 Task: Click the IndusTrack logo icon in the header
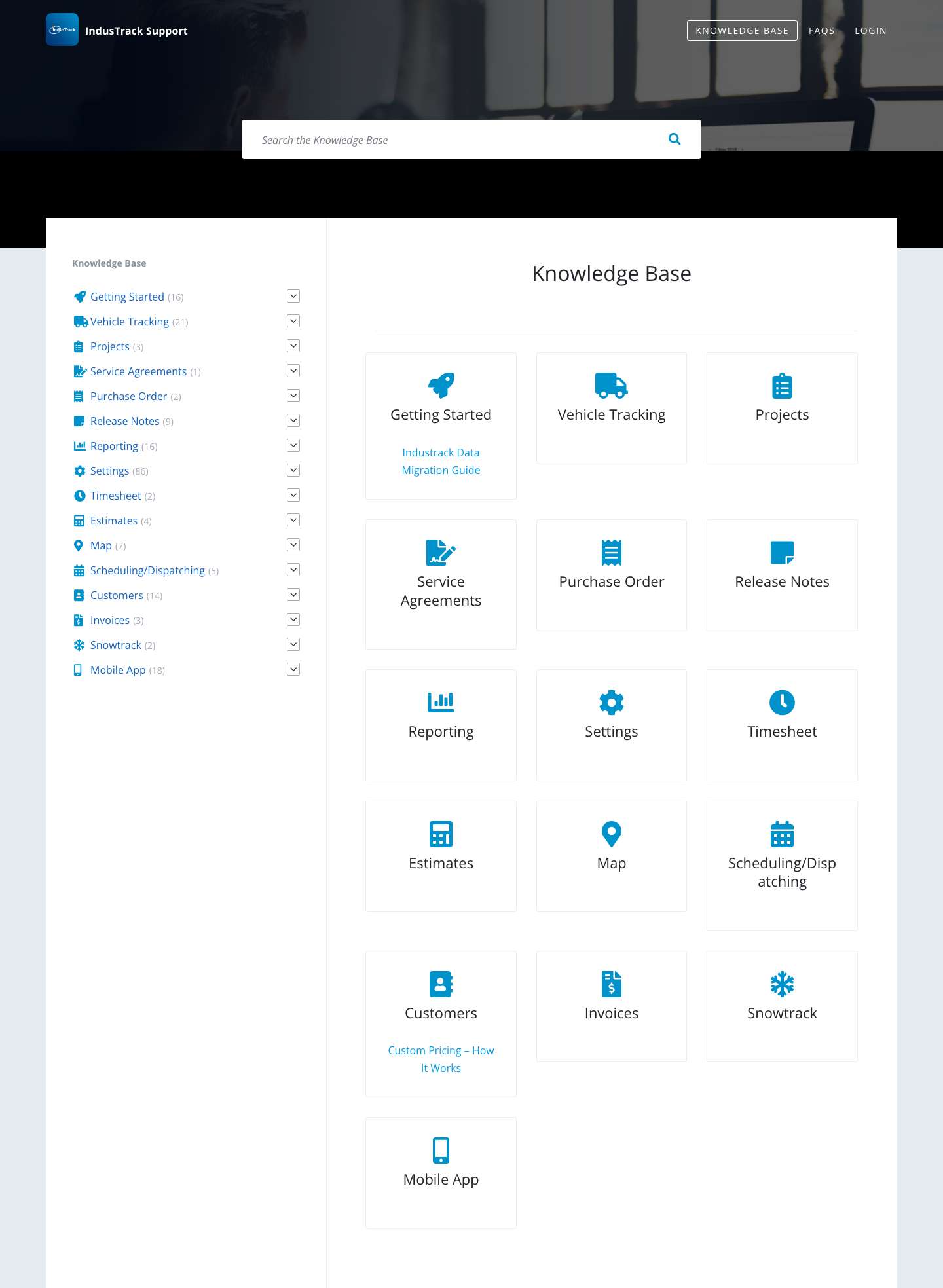[62, 29]
